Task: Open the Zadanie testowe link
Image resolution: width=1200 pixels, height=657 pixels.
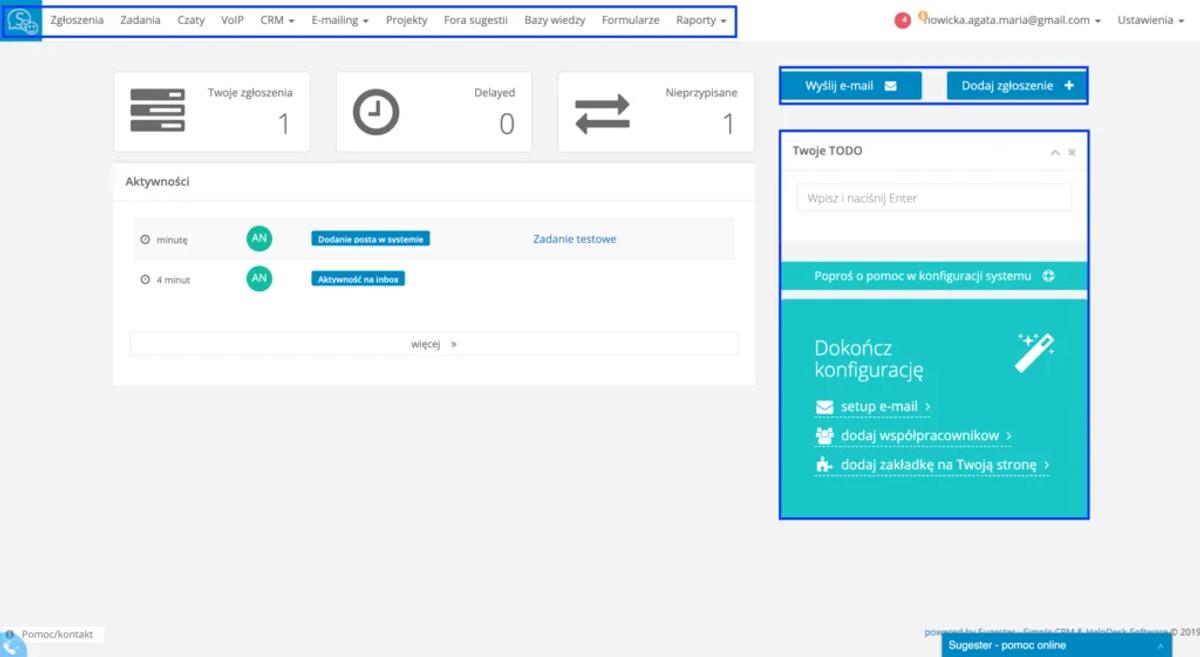Action: [x=575, y=239]
